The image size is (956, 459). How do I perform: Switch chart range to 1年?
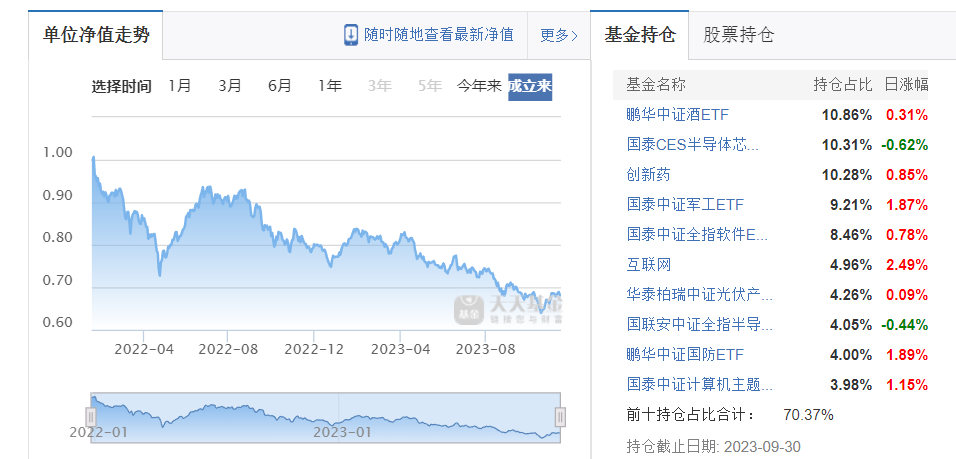(330, 86)
